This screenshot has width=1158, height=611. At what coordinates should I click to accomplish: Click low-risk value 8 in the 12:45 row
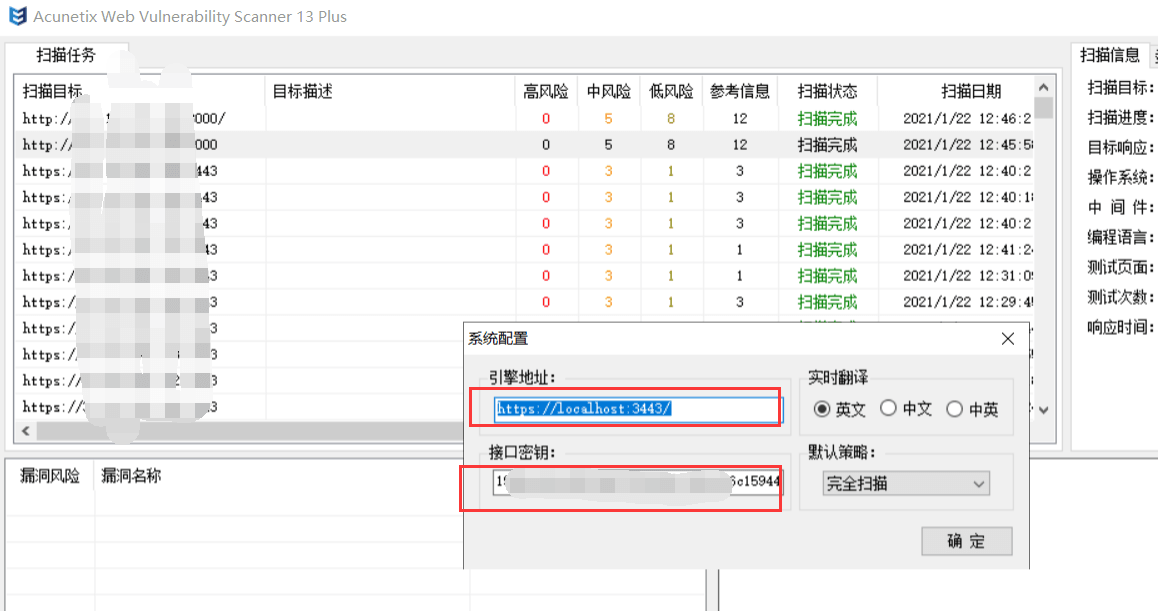671,145
